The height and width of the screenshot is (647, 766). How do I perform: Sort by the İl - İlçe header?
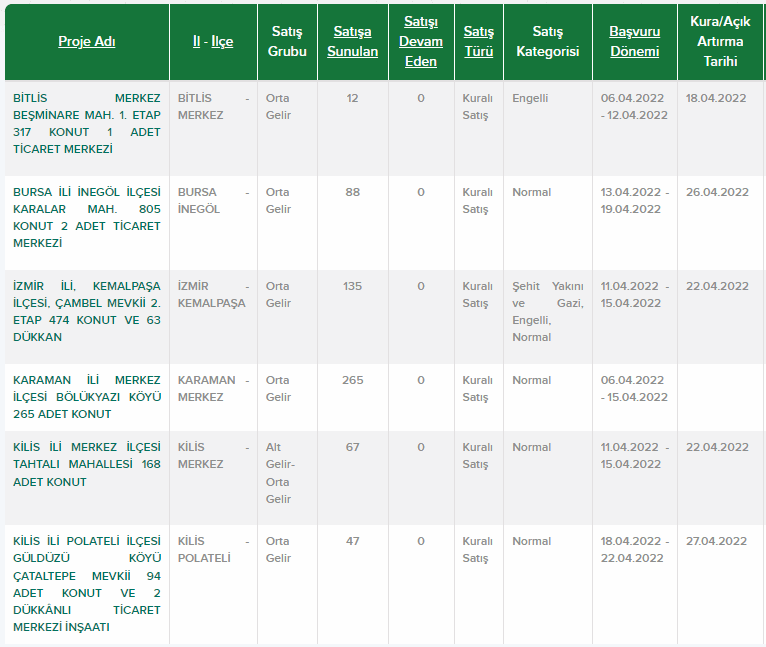click(212, 42)
